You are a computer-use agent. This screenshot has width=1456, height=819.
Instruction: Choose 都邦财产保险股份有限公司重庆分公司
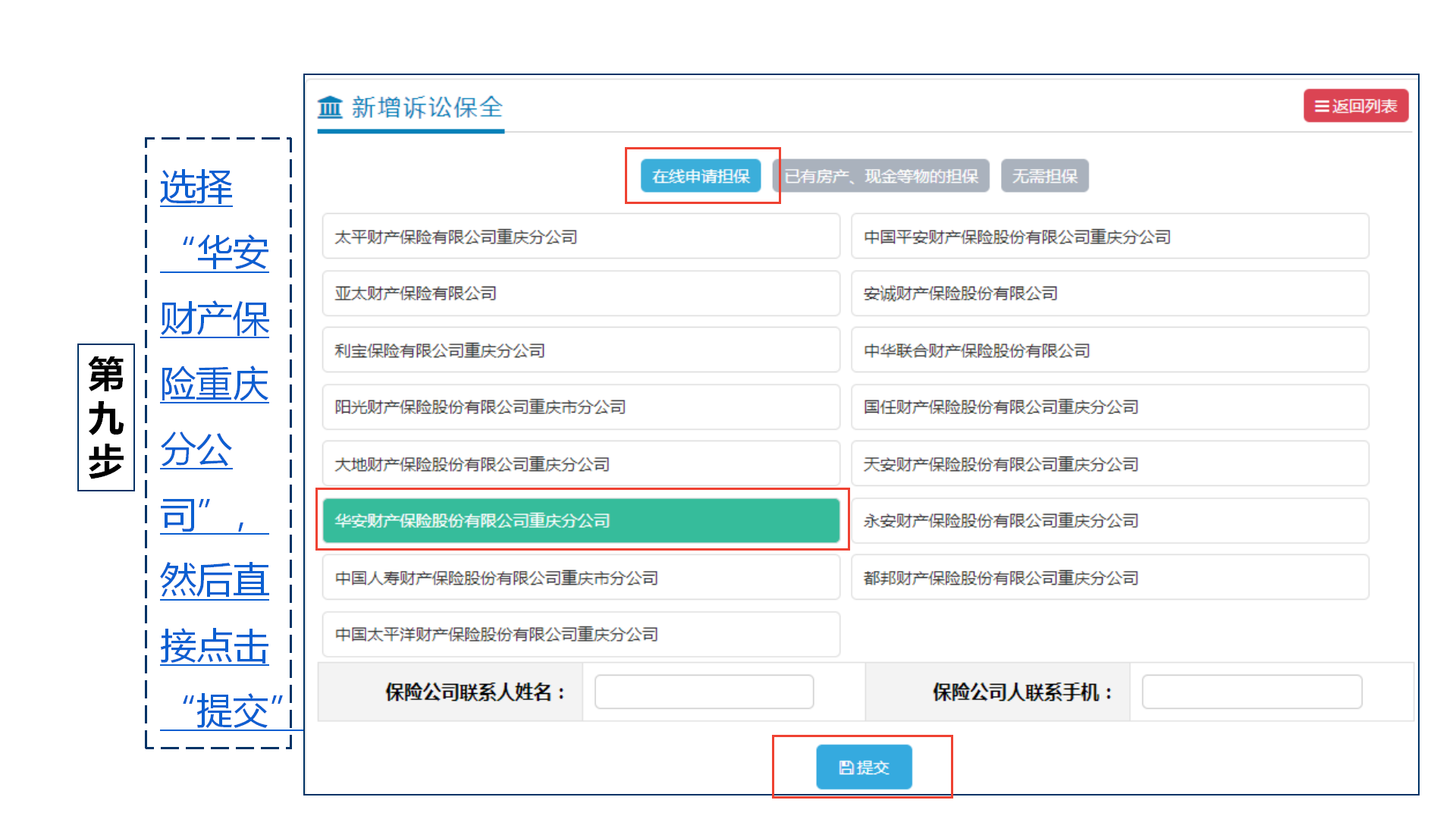click(x=1109, y=578)
